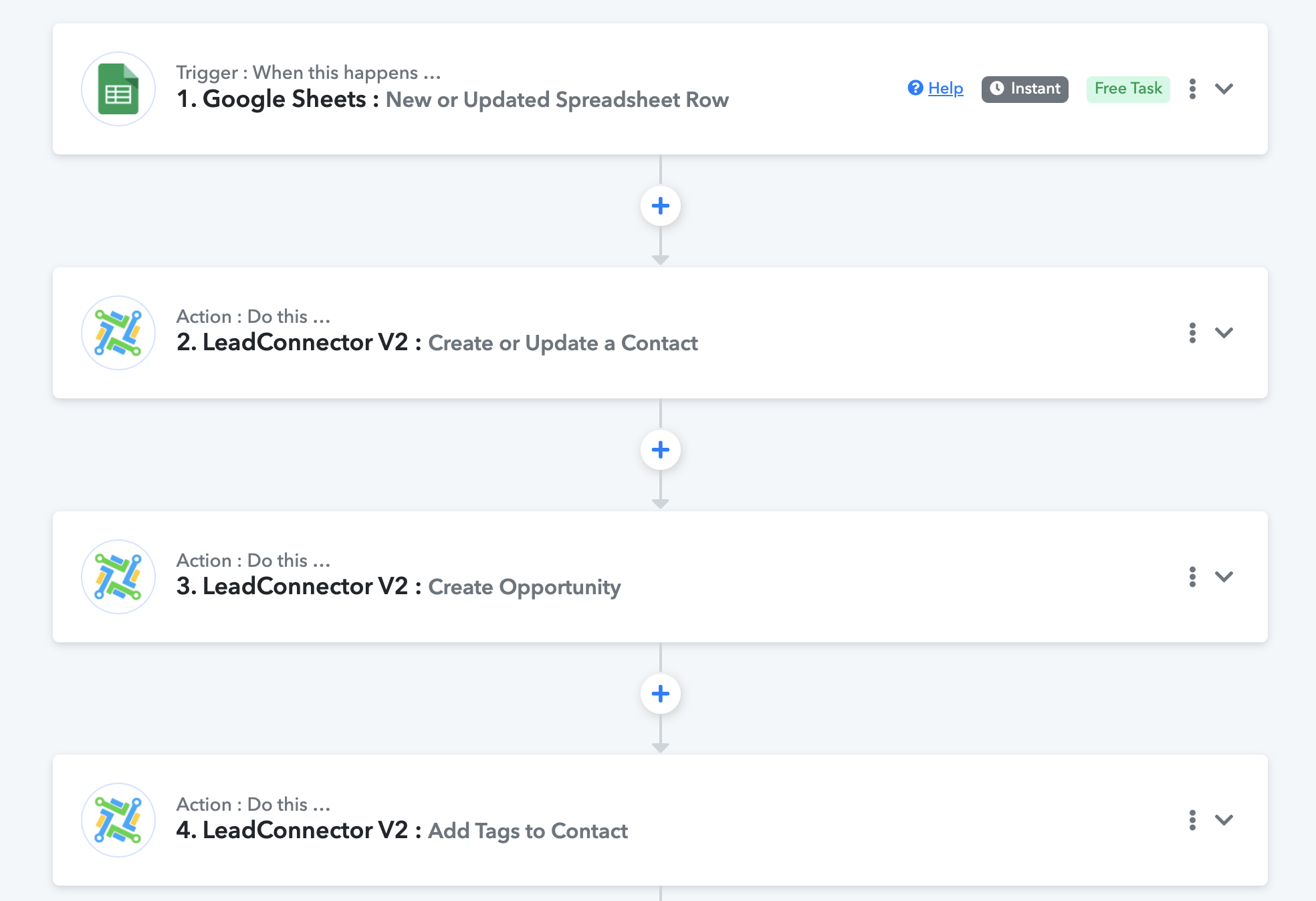
Task: Click the blue Help question mark icon
Action: click(x=915, y=88)
